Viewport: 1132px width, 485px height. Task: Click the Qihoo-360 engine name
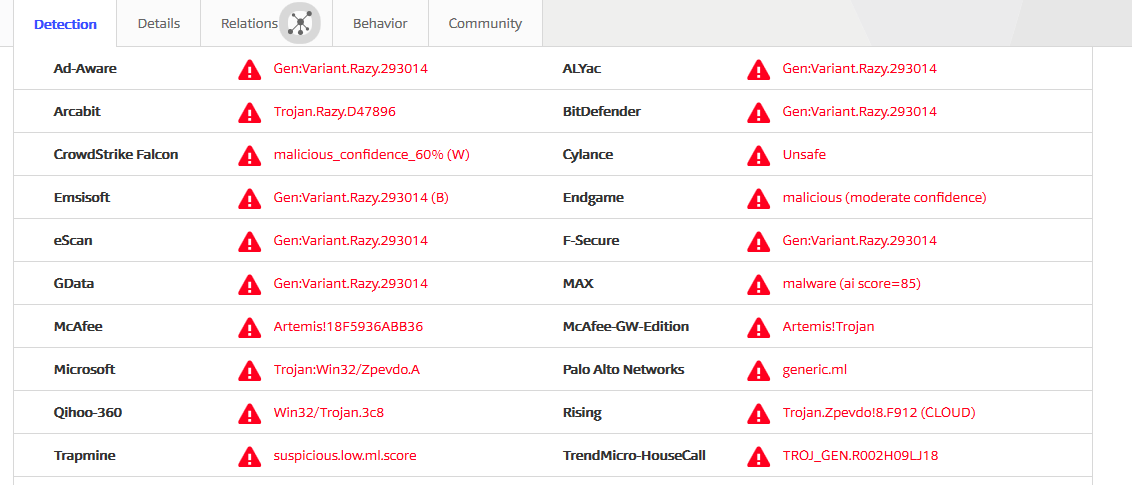pos(88,413)
